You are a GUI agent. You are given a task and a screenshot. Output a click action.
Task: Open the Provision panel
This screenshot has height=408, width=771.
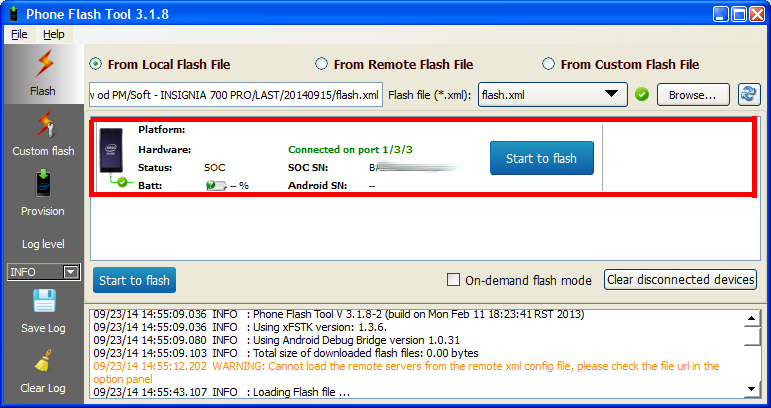click(x=43, y=193)
